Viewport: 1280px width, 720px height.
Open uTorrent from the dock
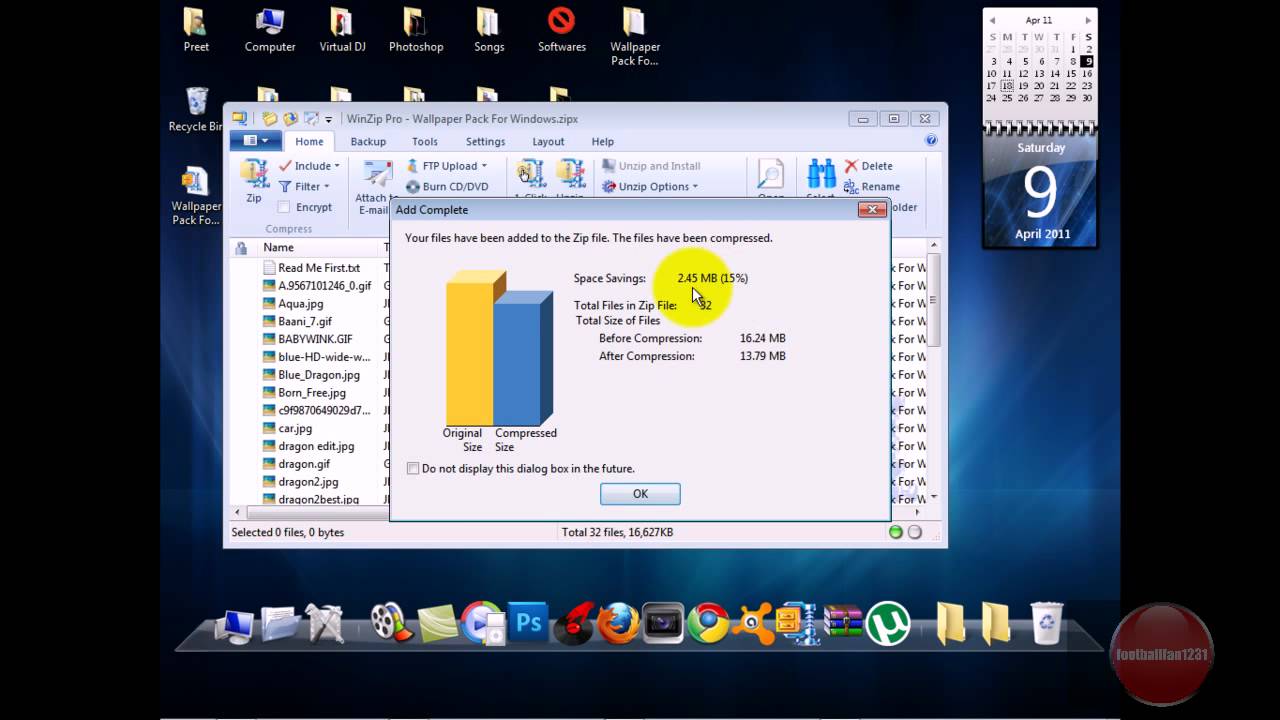coord(888,623)
